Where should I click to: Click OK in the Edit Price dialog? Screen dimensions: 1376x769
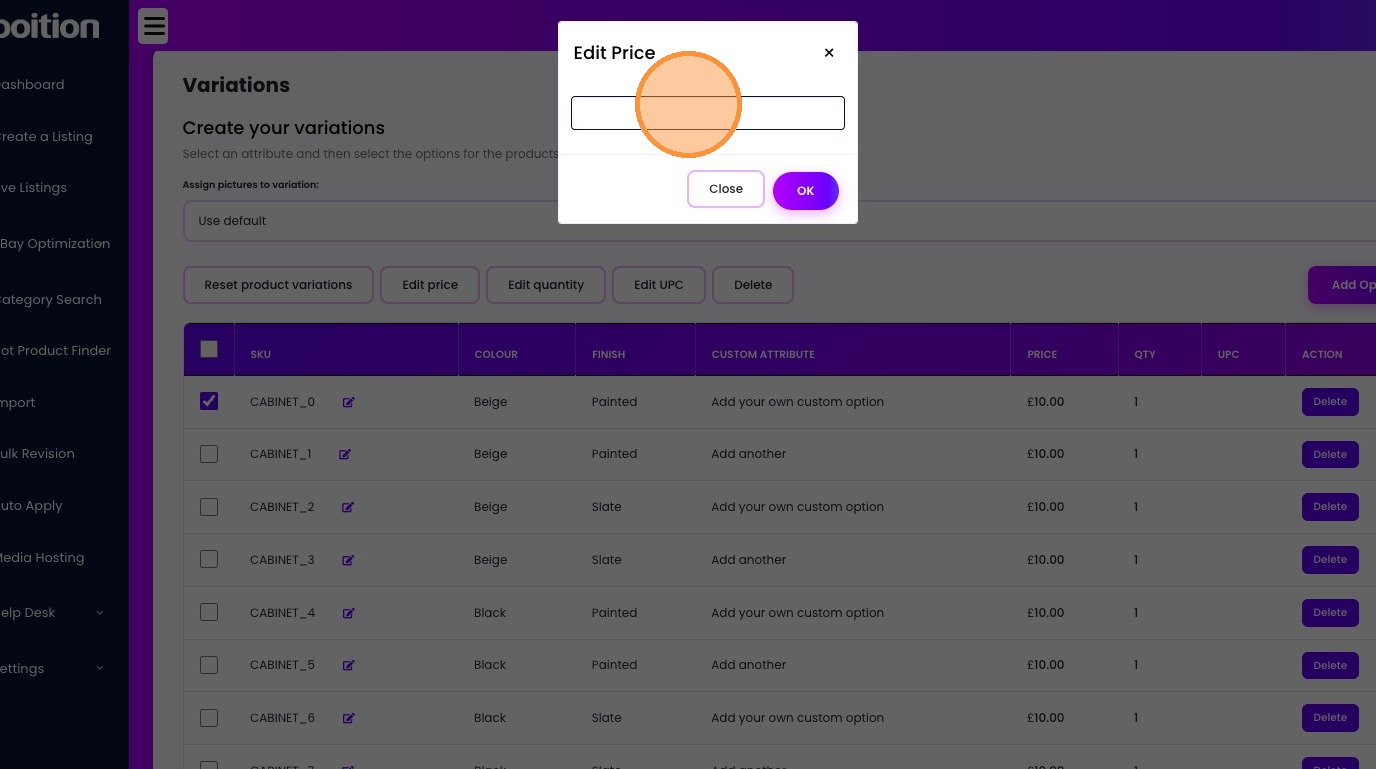805,190
